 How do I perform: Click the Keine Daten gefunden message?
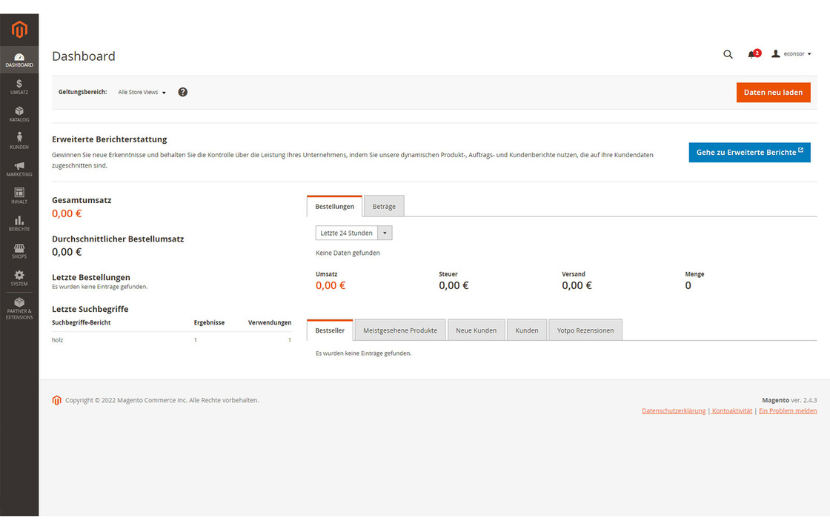tap(348, 253)
